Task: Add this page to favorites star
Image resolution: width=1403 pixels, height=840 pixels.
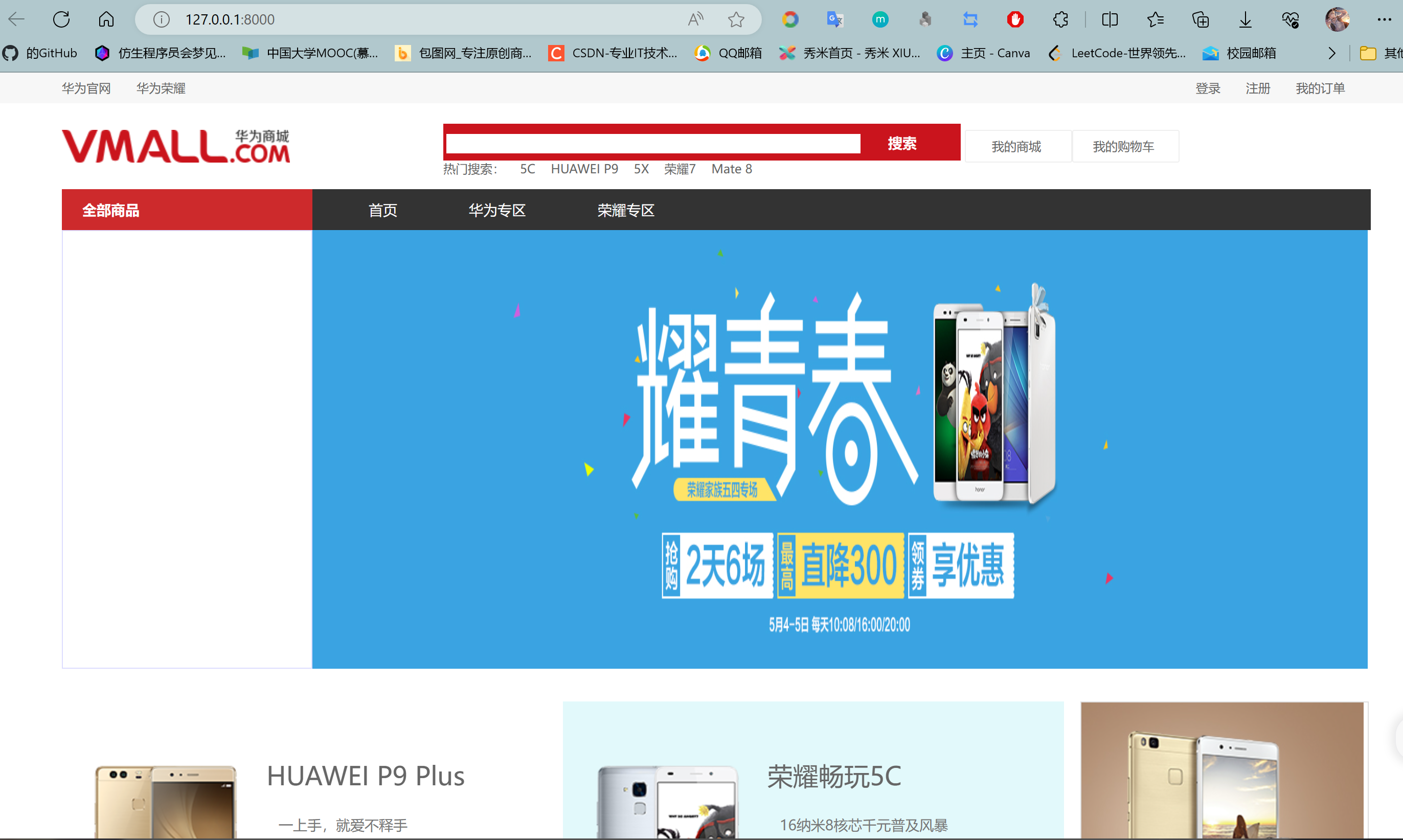Action: 736,20
